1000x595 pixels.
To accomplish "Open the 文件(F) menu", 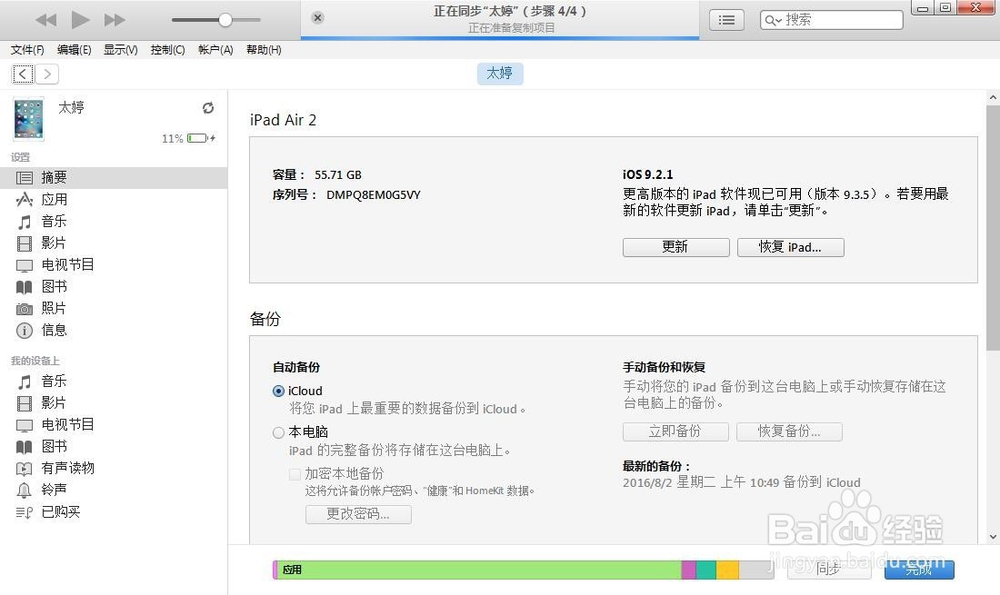I will pyautogui.click(x=27, y=50).
